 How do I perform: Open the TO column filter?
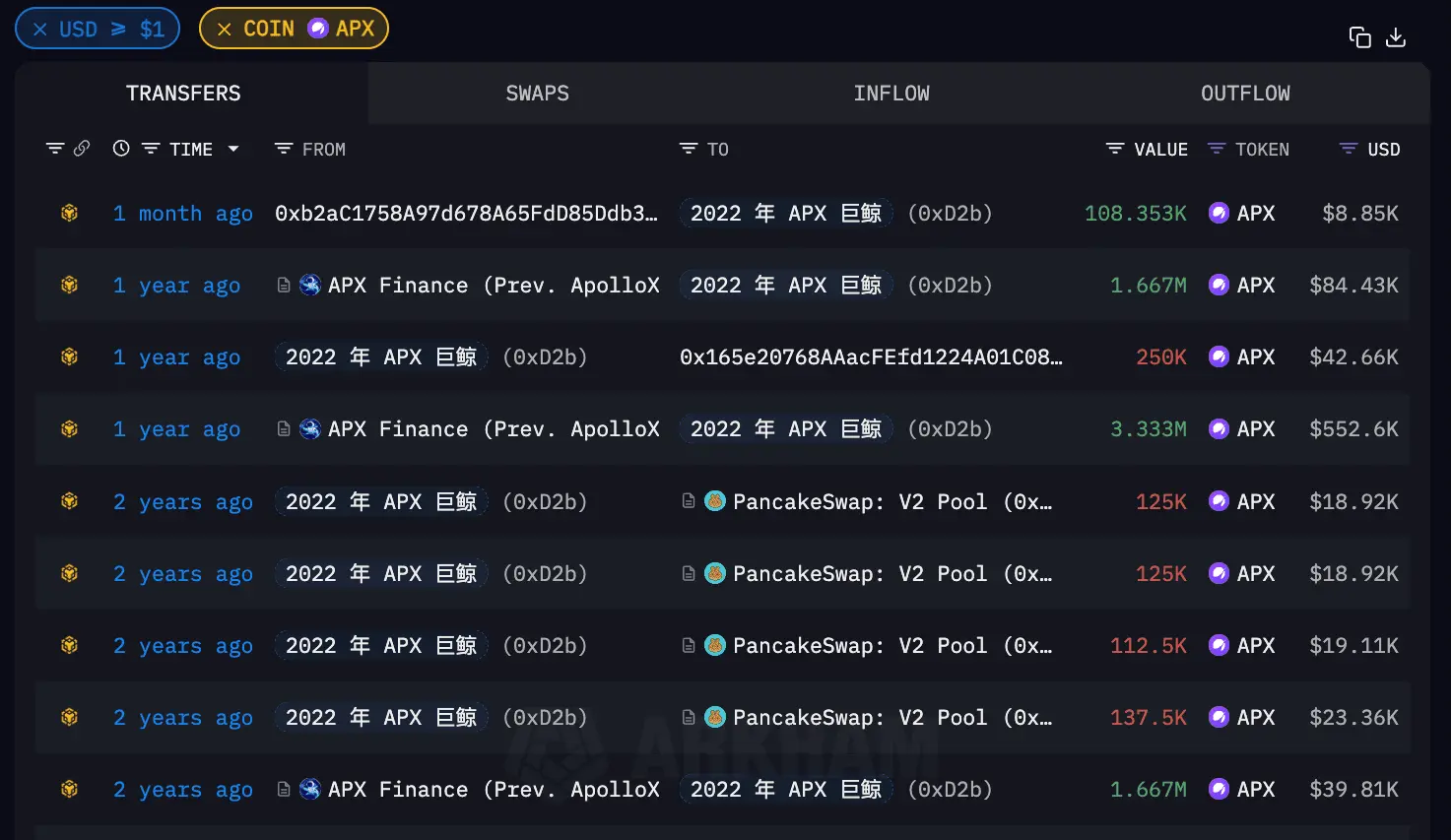pos(689,149)
